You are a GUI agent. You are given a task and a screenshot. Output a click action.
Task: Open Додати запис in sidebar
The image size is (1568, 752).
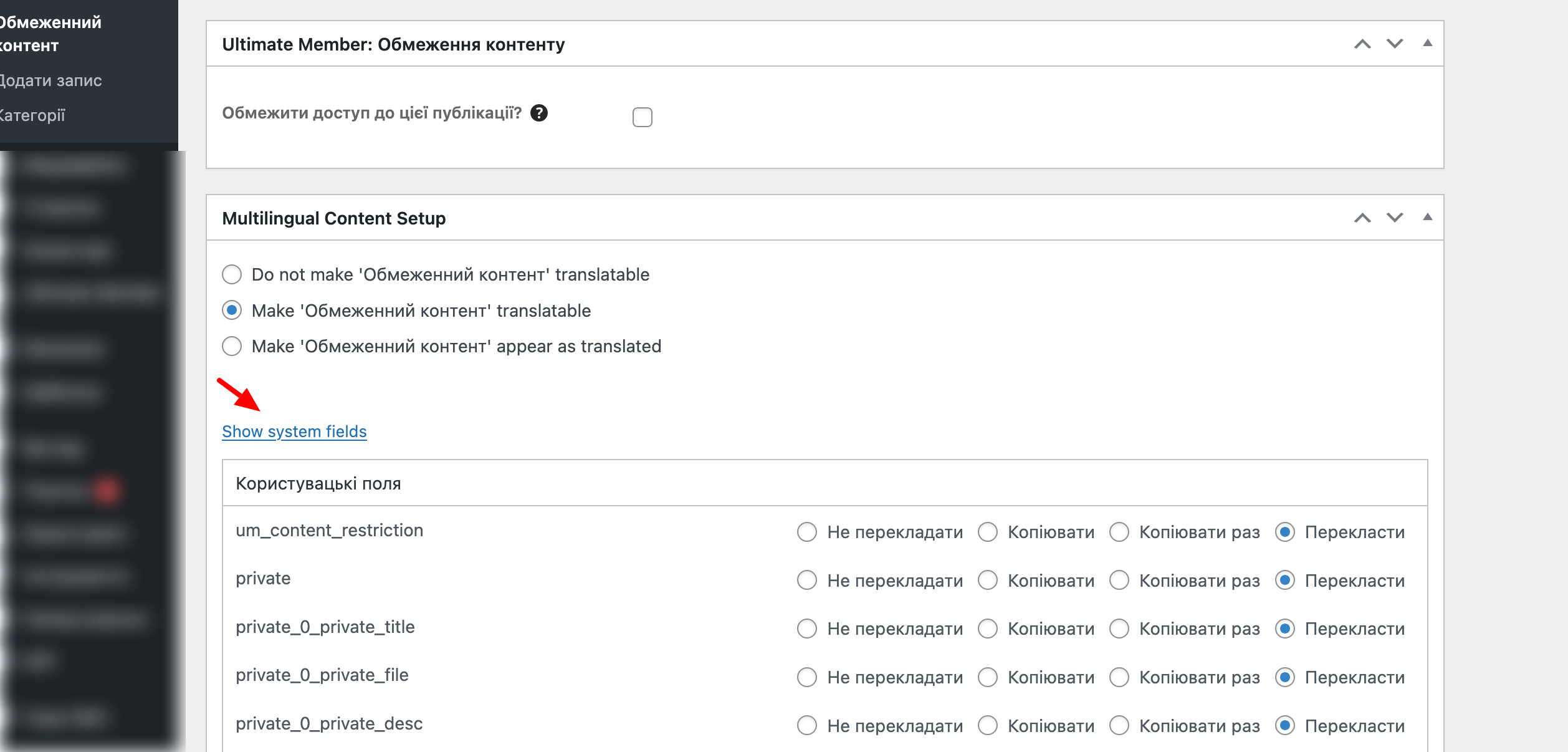coord(51,80)
